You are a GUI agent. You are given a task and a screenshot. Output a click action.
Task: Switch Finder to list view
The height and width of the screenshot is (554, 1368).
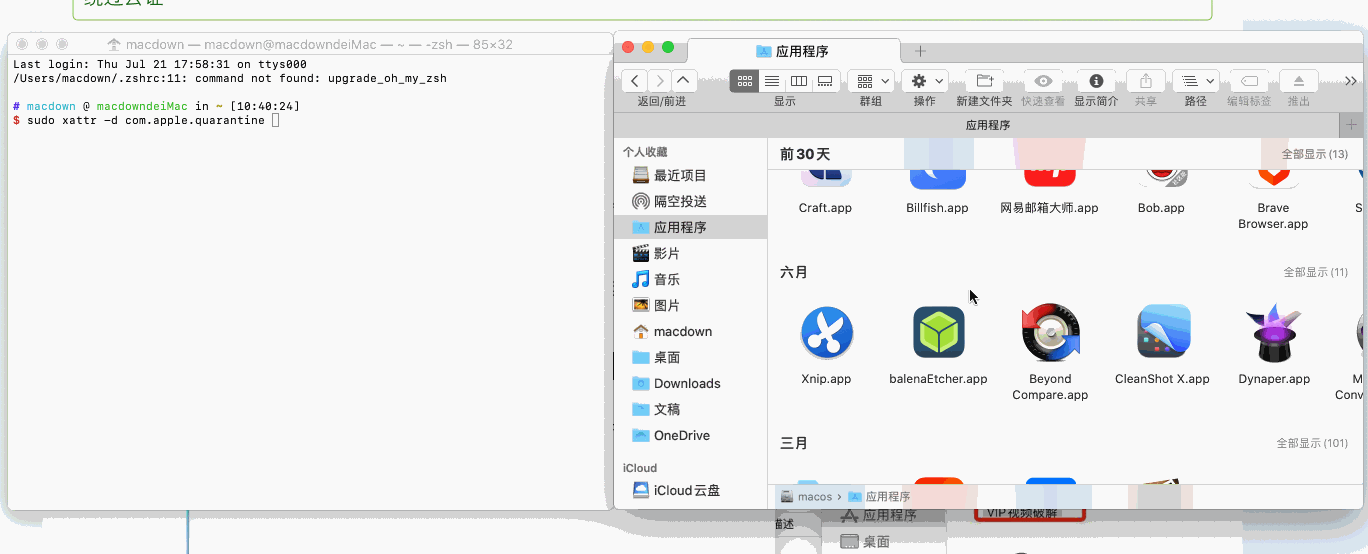[x=771, y=81]
